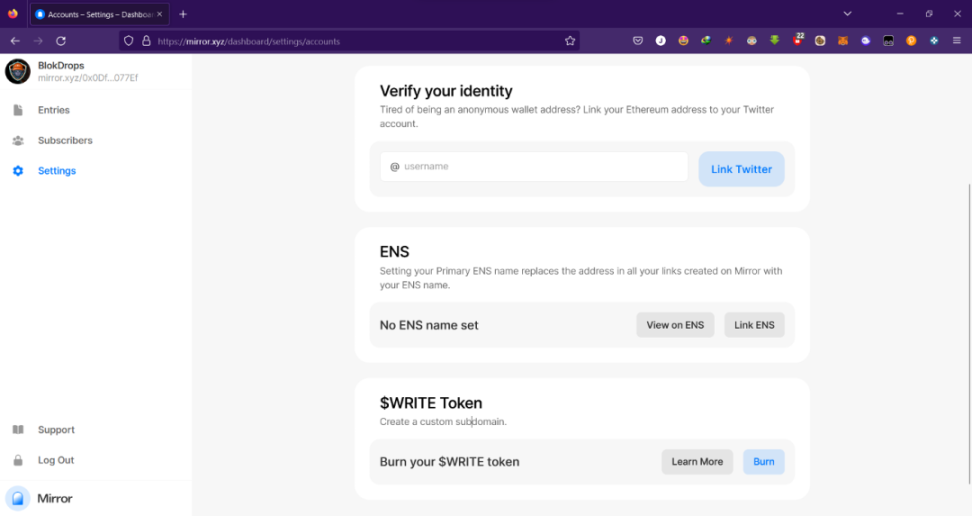Open a new browser tab
The width and height of the screenshot is (972, 516).
point(183,14)
